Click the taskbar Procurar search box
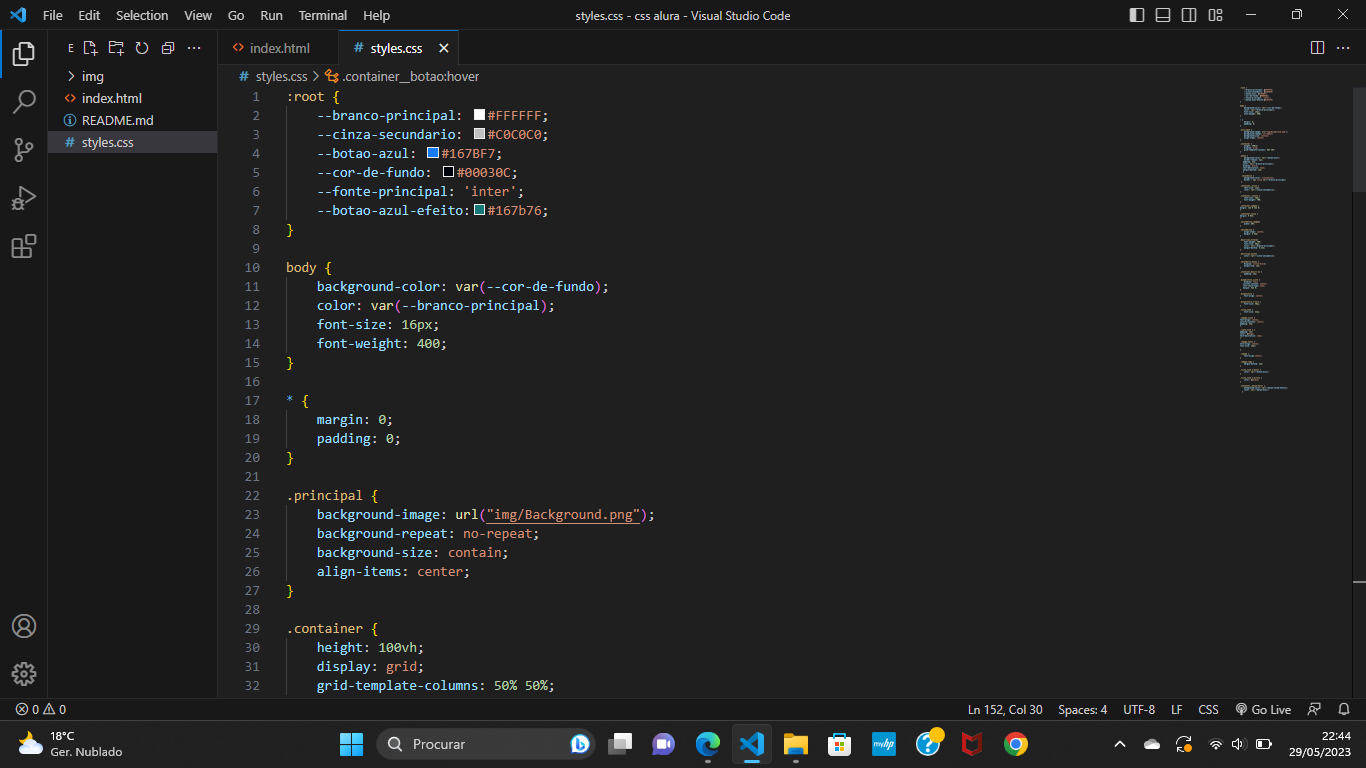1366x768 pixels. click(485, 744)
